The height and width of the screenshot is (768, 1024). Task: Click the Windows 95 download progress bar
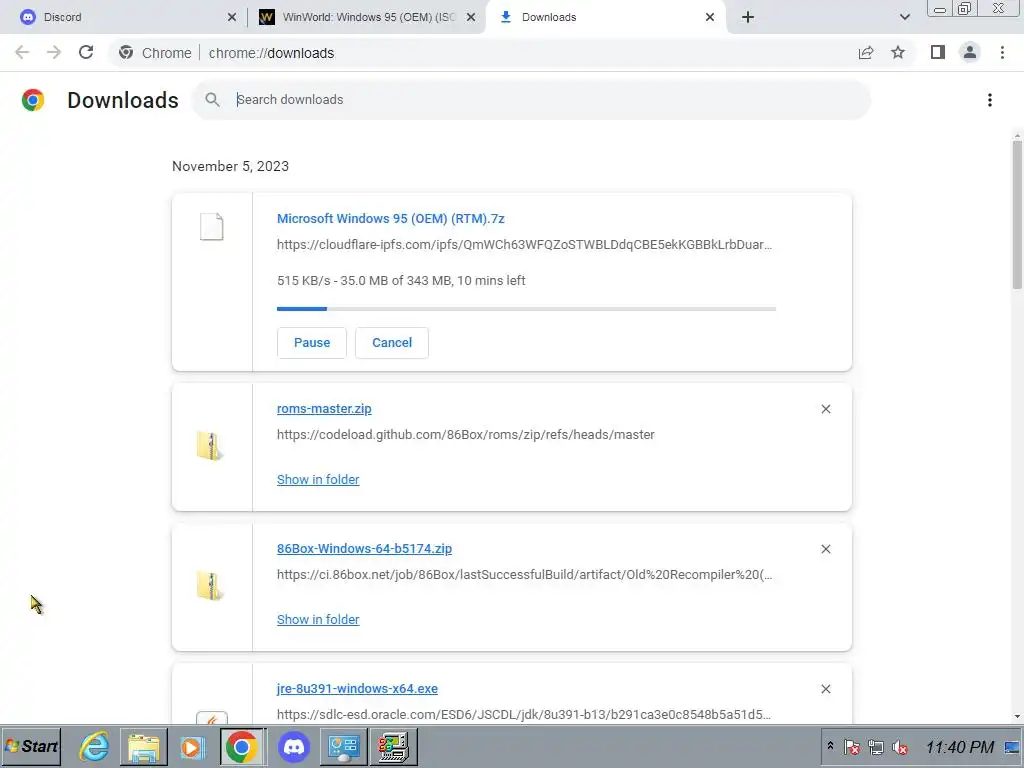coord(526,309)
